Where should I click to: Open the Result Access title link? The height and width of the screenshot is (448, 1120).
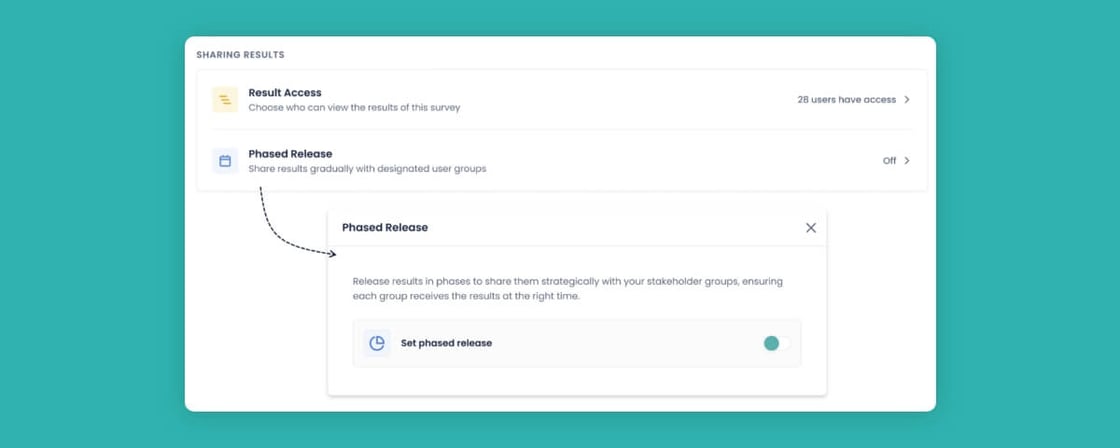[285, 93]
